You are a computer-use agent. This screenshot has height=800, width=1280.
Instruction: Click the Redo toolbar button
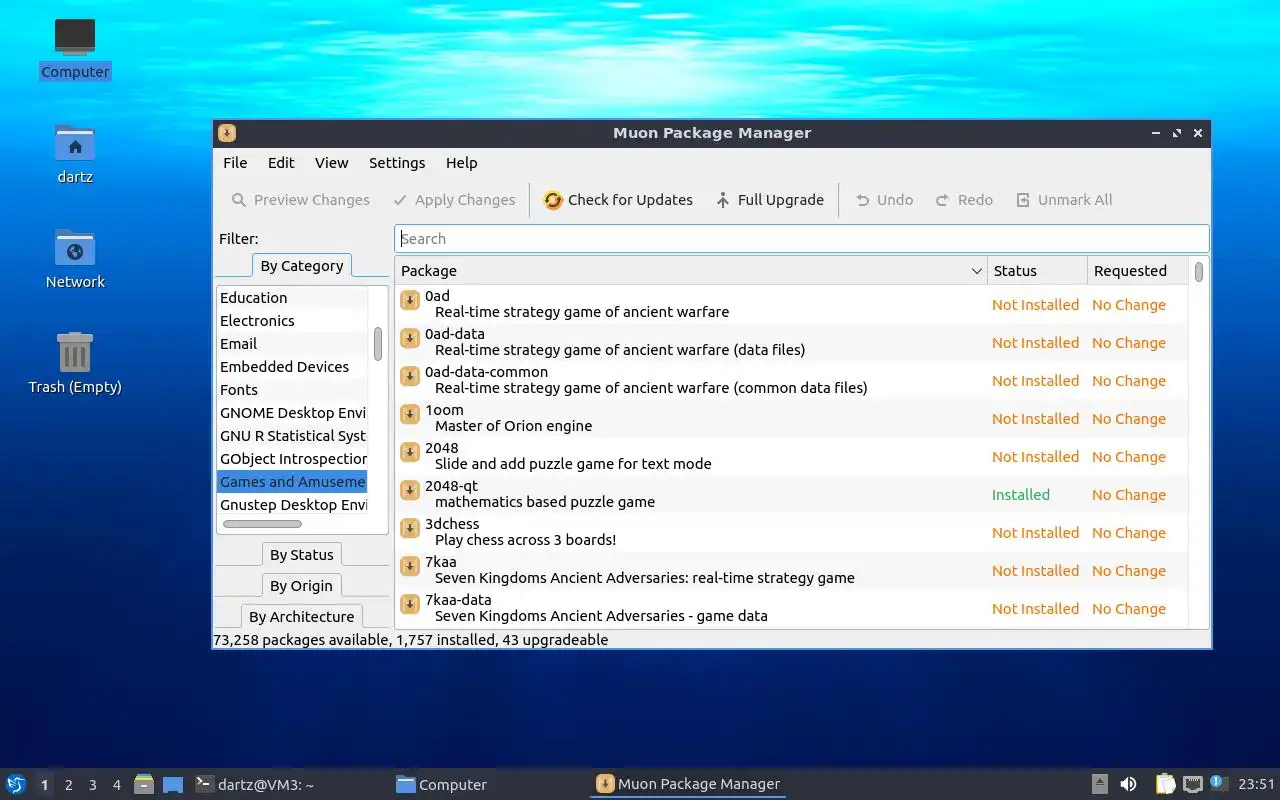(964, 200)
